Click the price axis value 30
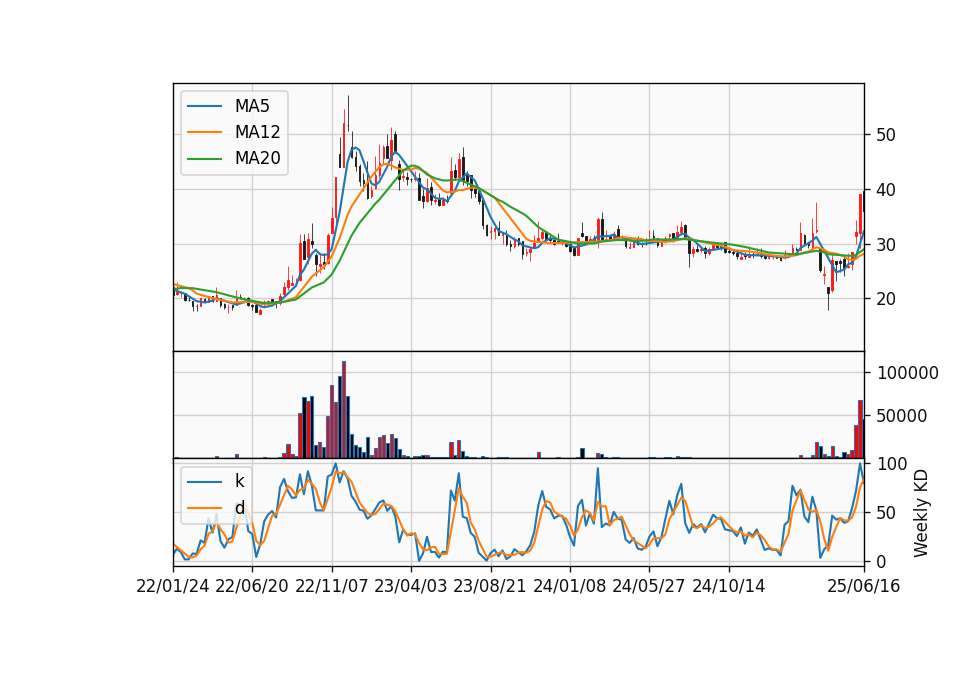The width and height of the screenshot is (960, 690). 886,244
